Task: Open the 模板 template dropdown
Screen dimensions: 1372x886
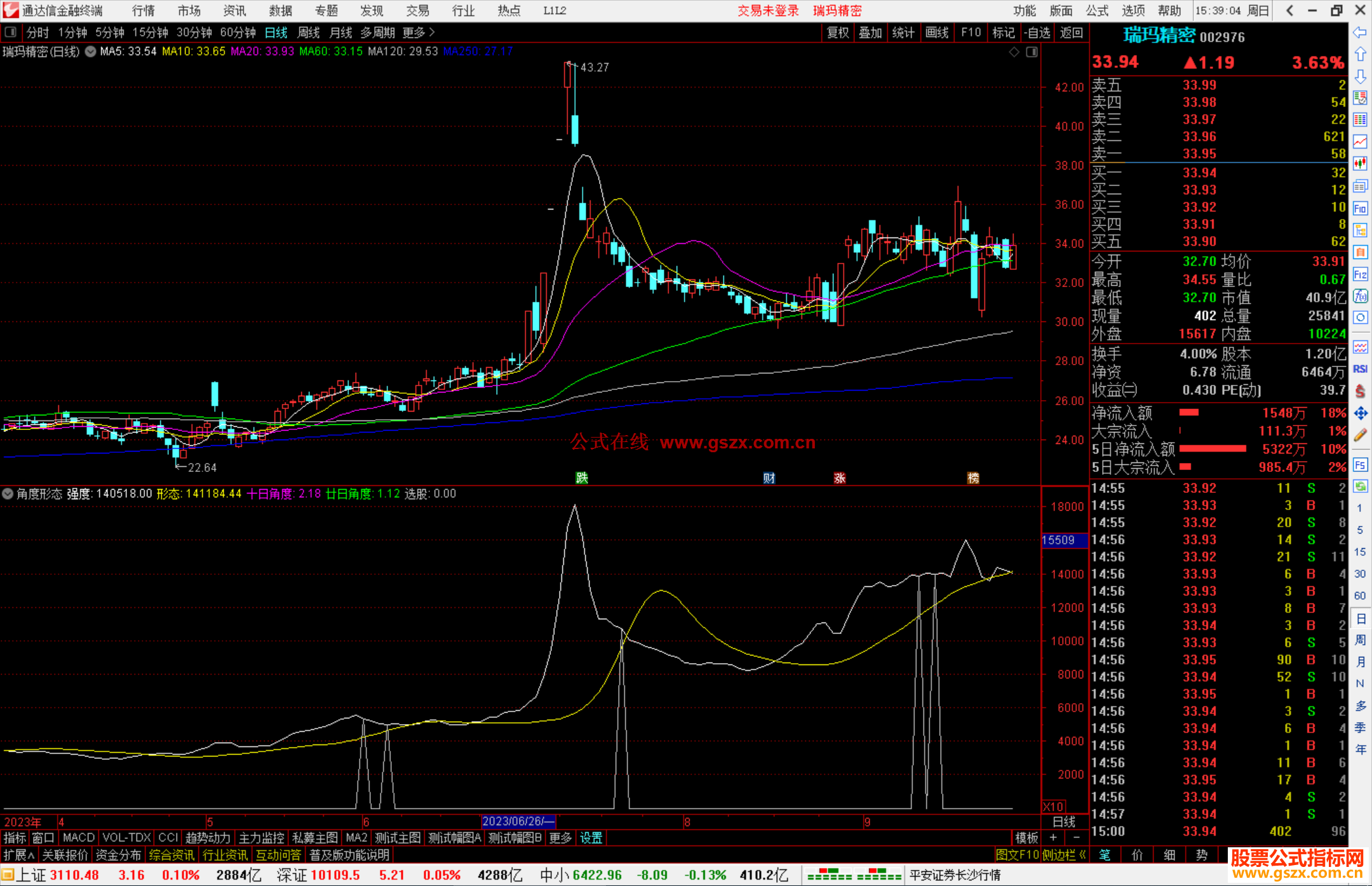Action: pos(1026,838)
